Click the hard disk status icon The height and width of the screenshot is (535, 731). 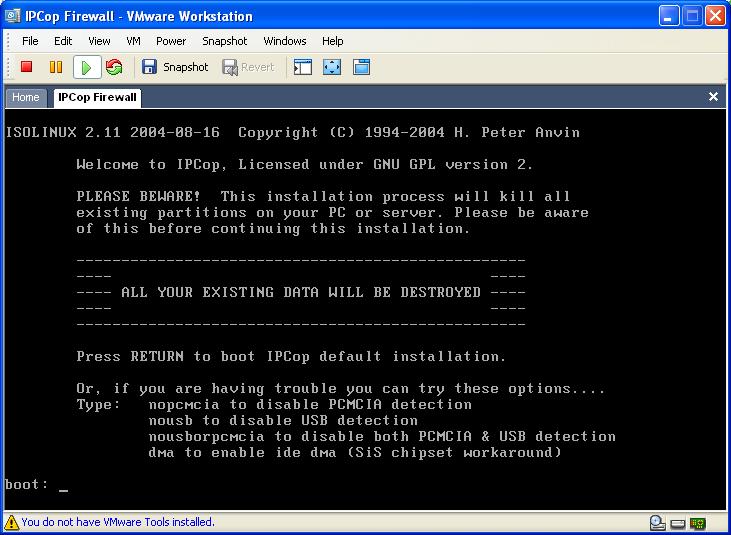point(677,522)
